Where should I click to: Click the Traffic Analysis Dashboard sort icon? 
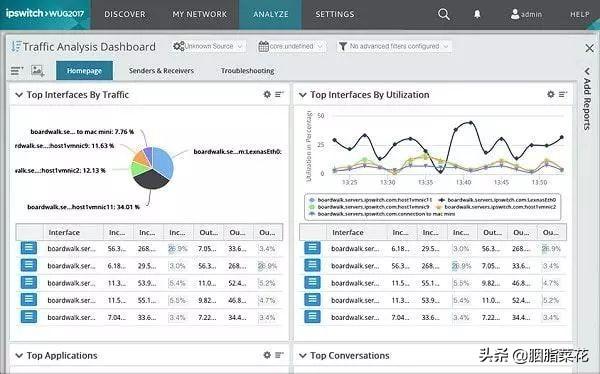pyautogui.click(x=16, y=47)
